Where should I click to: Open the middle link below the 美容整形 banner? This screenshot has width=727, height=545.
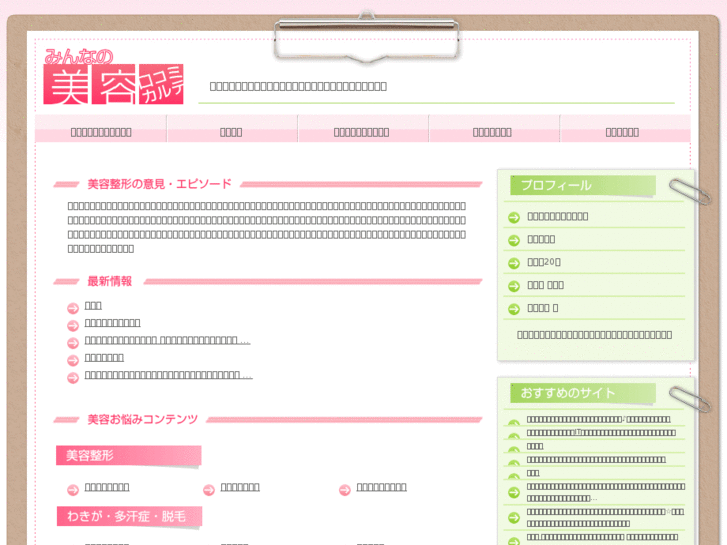[240, 487]
